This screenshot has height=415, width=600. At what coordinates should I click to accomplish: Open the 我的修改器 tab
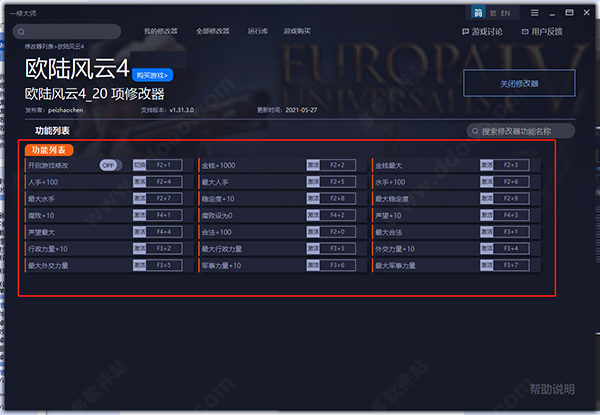[161, 31]
